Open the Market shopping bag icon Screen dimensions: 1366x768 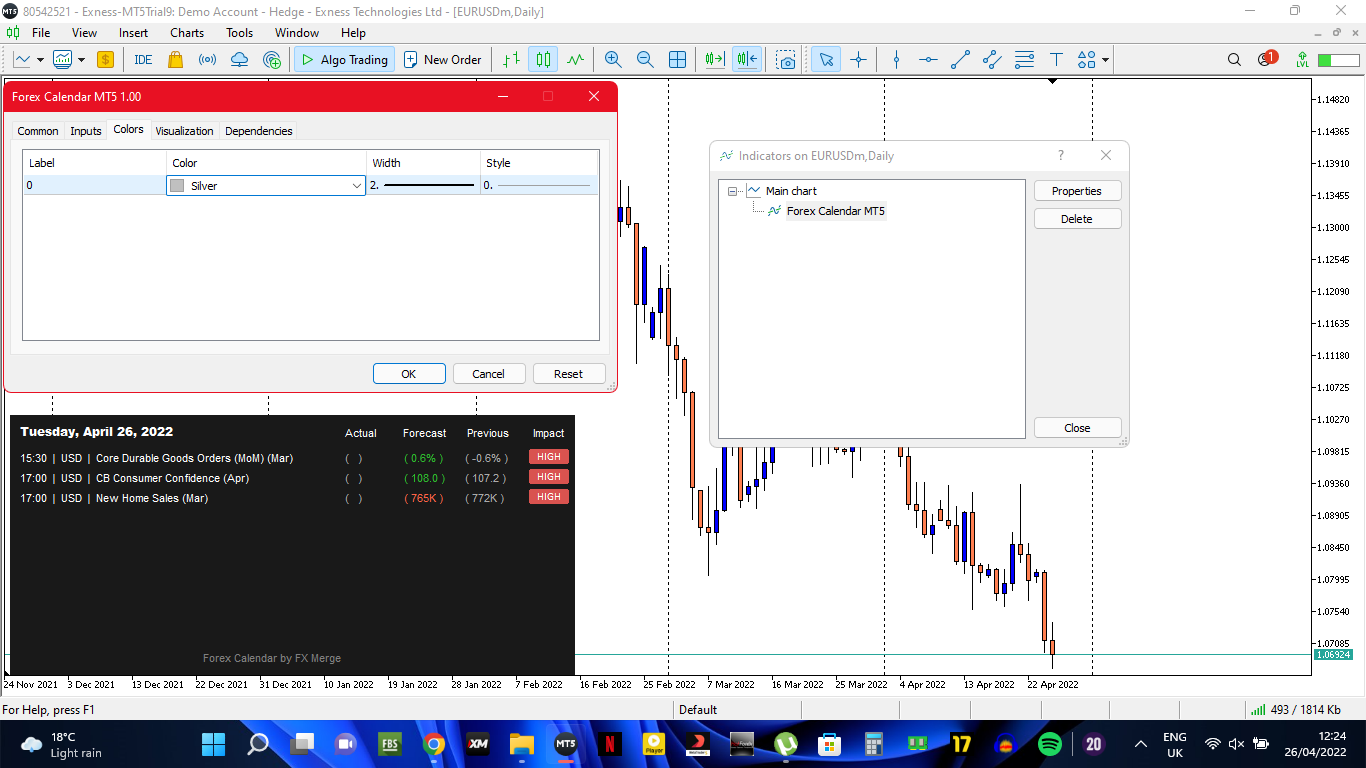pos(175,59)
